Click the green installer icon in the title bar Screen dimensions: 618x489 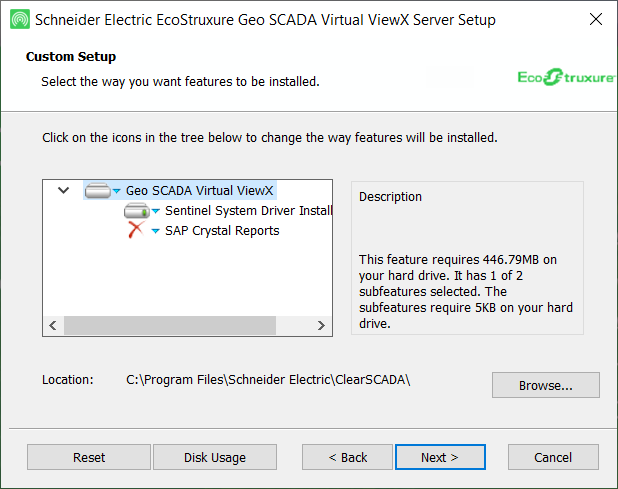coord(18,20)
